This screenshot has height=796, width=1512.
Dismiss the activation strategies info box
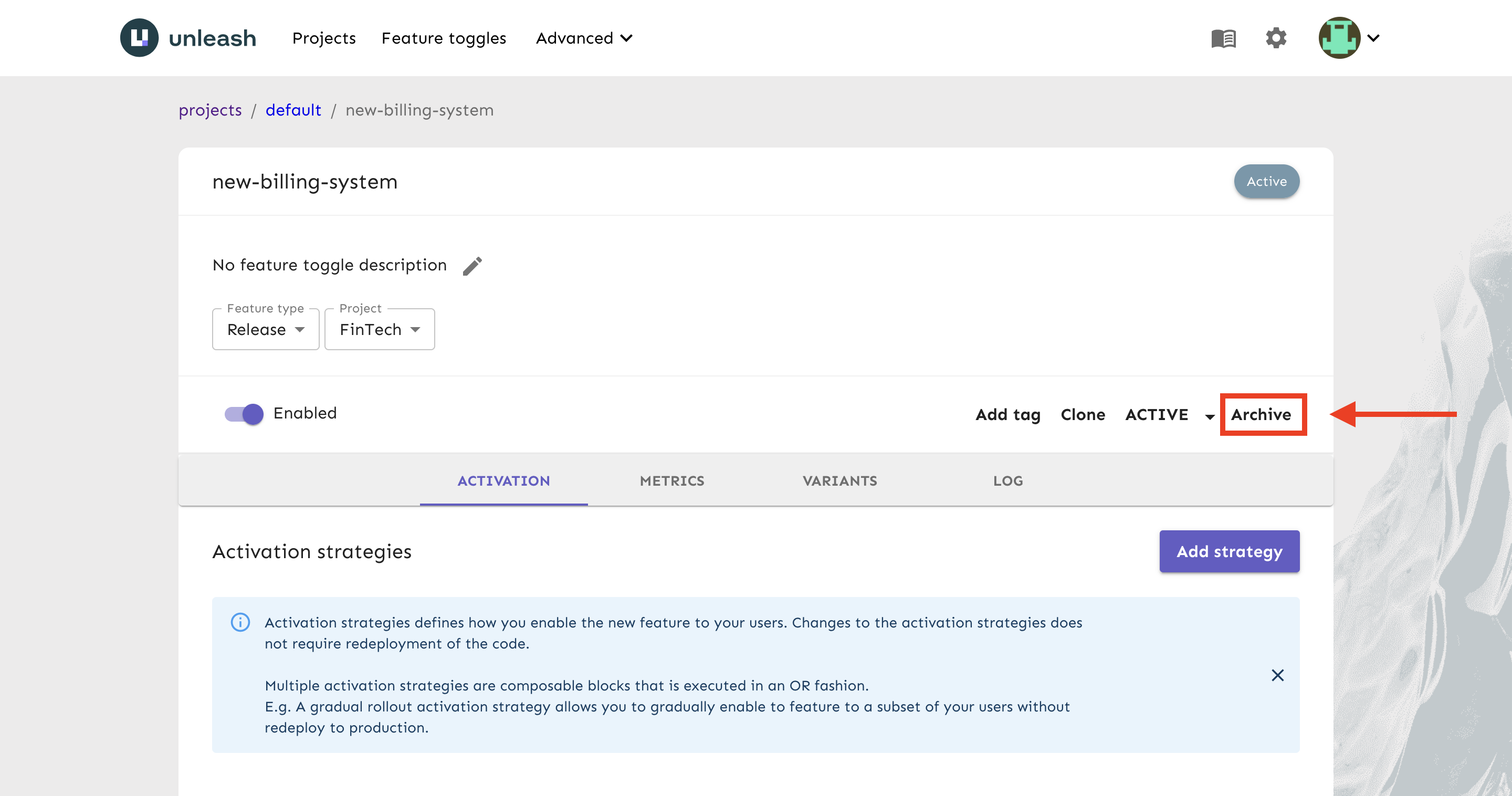point(1277,675)
